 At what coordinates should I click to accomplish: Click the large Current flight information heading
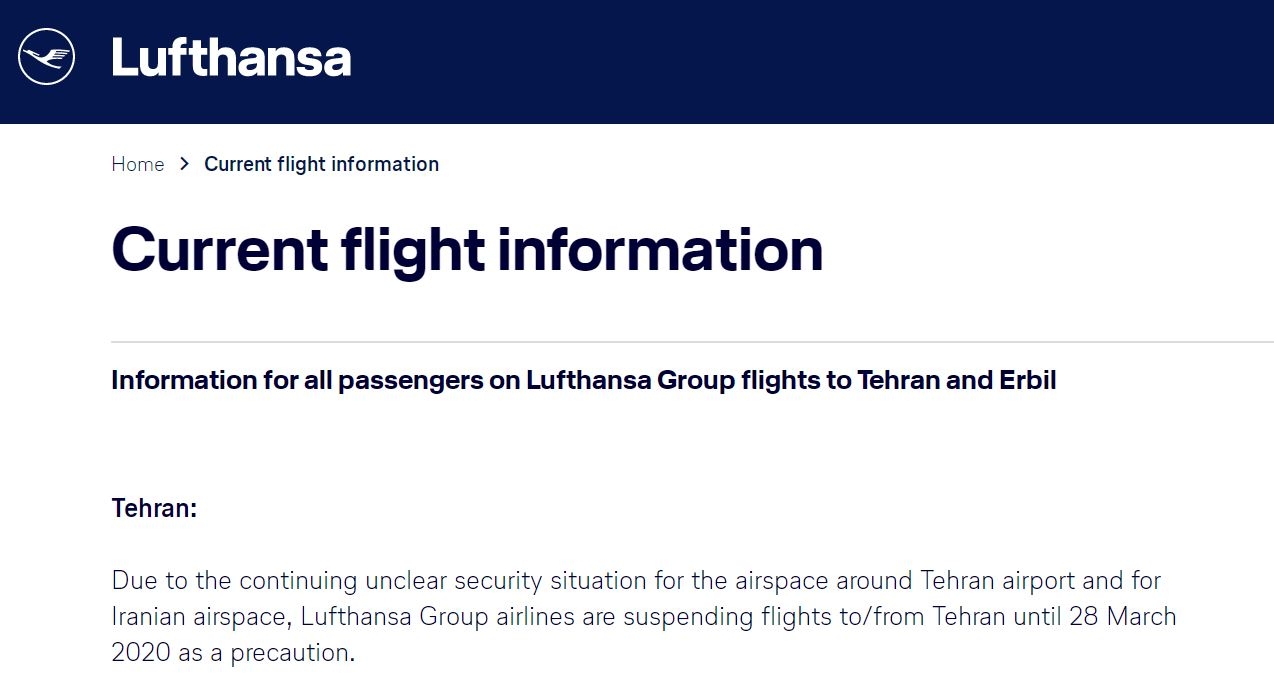coord(467,249)
